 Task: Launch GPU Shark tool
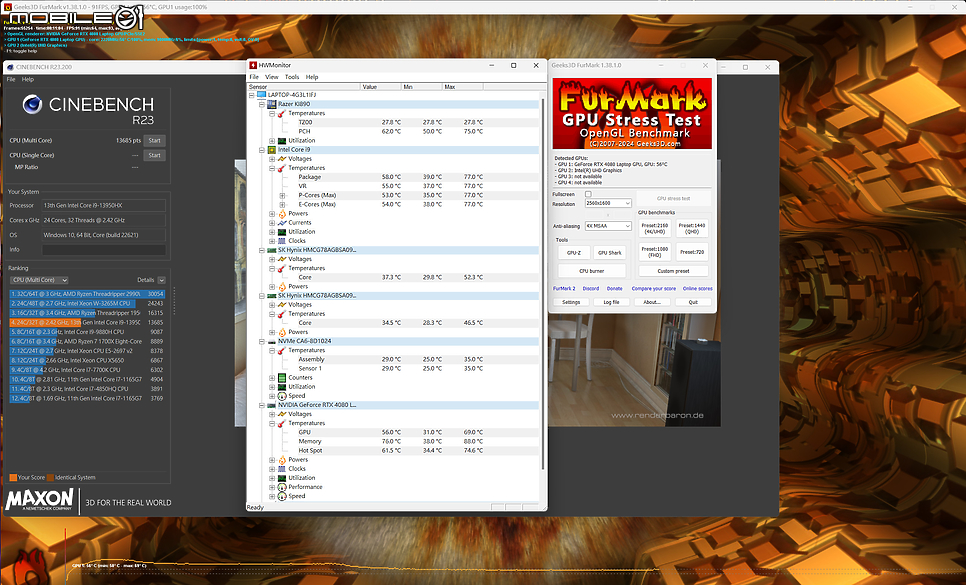click(610, 252)
